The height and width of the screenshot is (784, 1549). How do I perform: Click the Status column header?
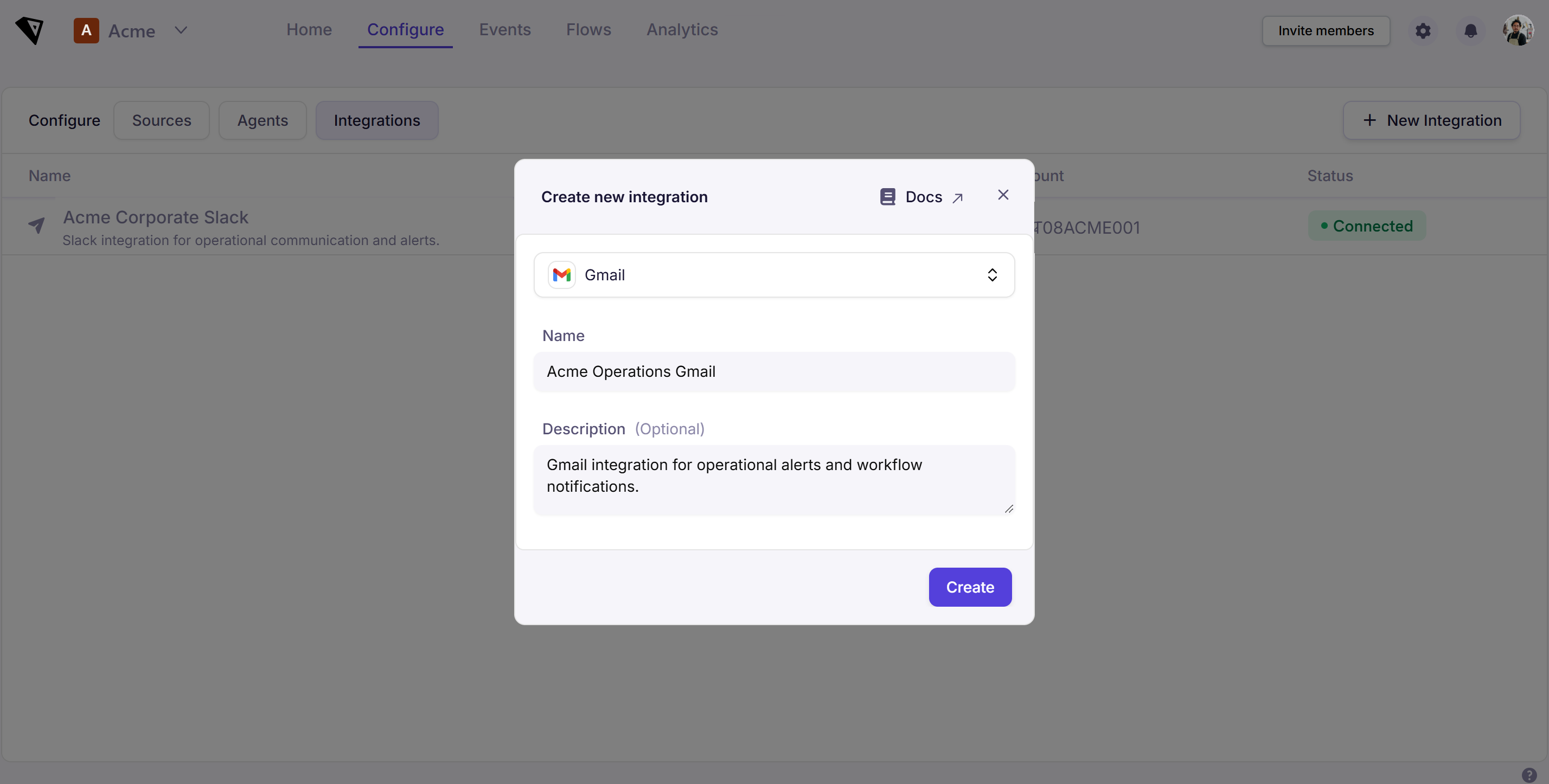1329,176
